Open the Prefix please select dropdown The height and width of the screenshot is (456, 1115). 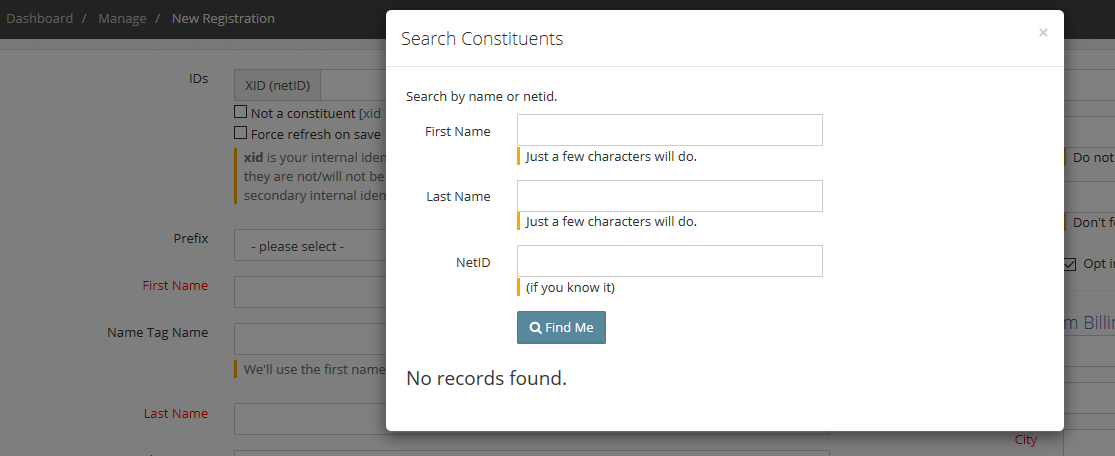point(310,246)
